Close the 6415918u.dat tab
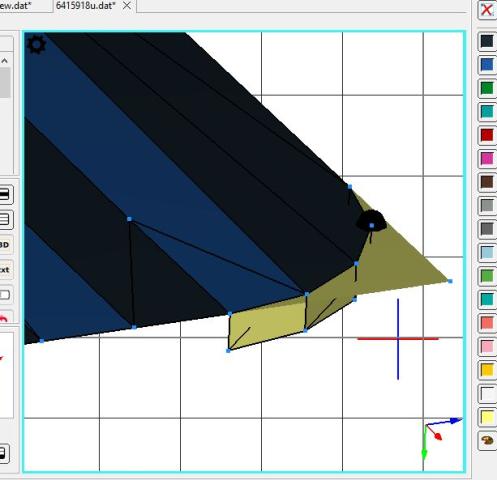This screenshot has height=480, width=497. [127, 6]
